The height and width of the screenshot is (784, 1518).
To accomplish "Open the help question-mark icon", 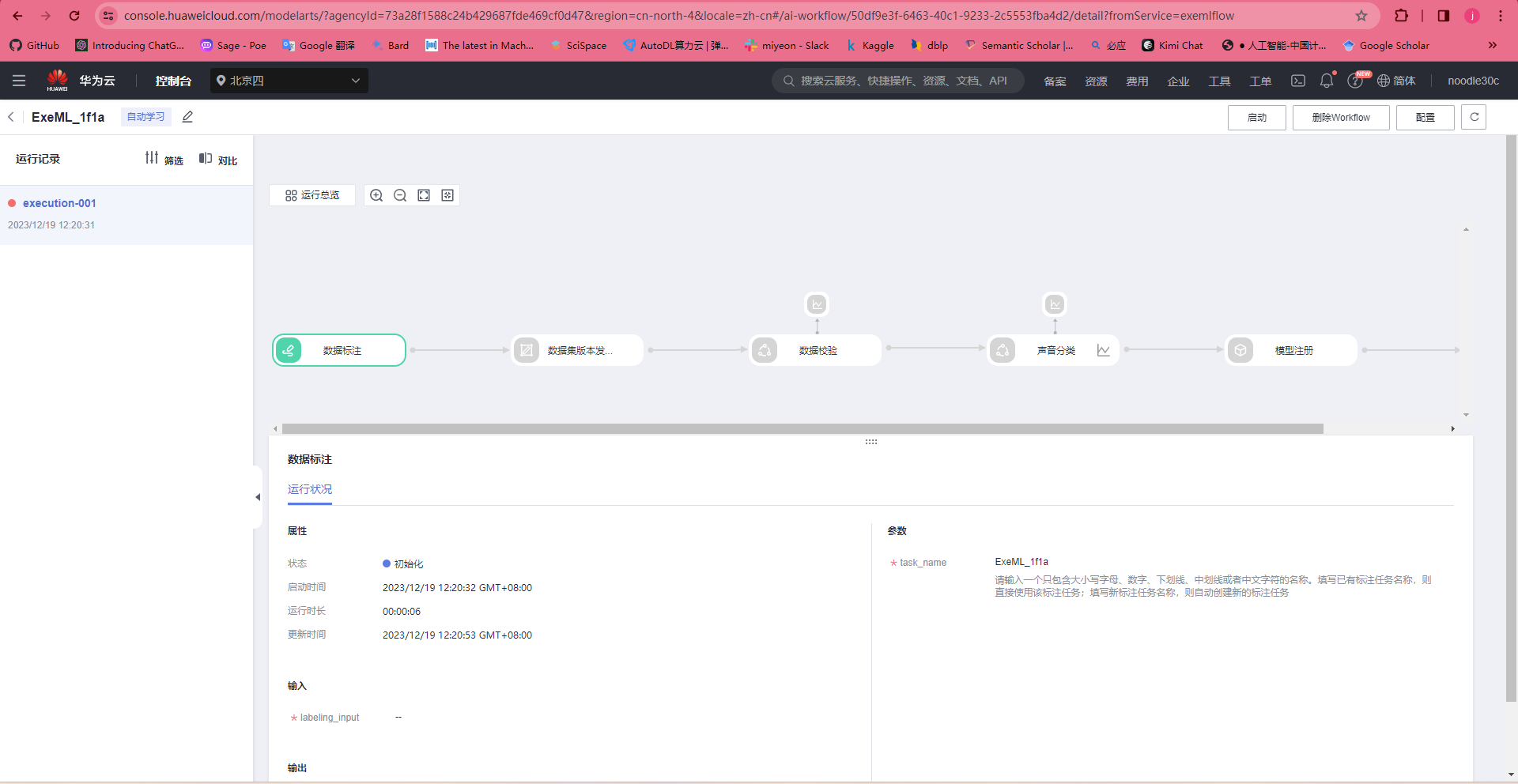I will [x=1355, y=81].
